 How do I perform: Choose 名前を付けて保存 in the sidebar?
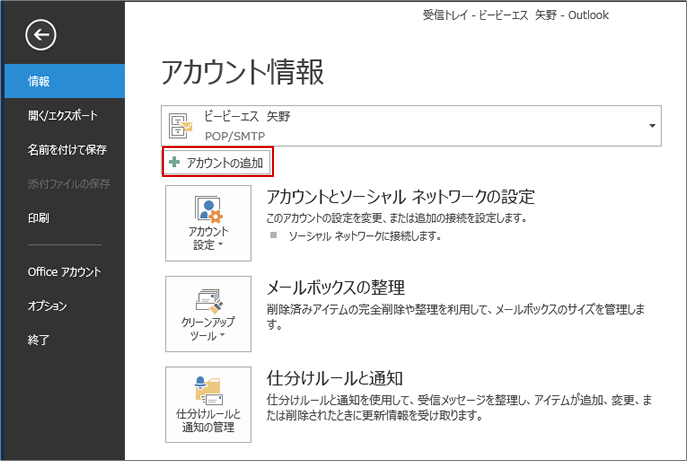pos(65,149)
